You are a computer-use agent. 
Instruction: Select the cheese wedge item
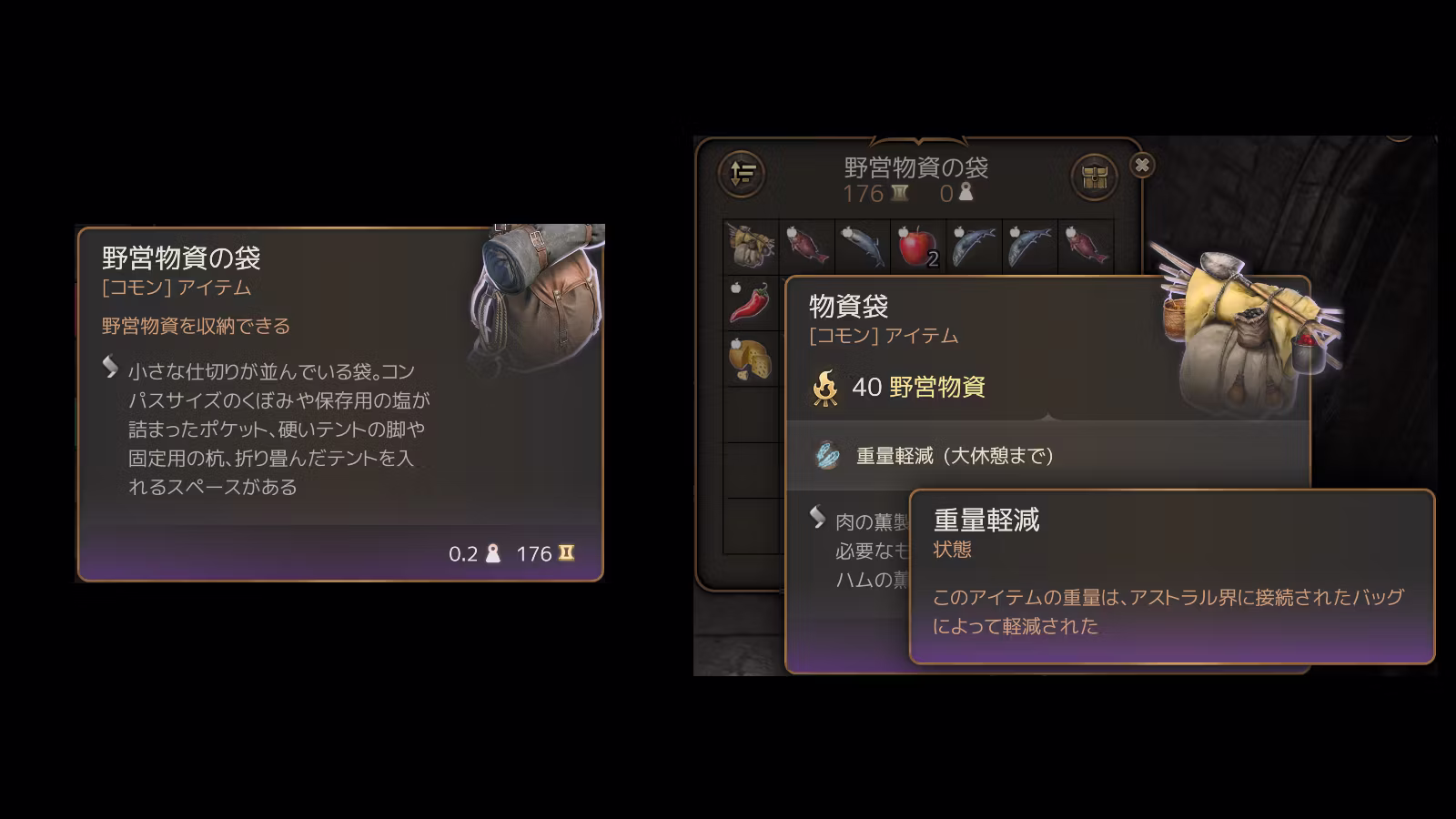pyautogui.click(x=752, y=358)
